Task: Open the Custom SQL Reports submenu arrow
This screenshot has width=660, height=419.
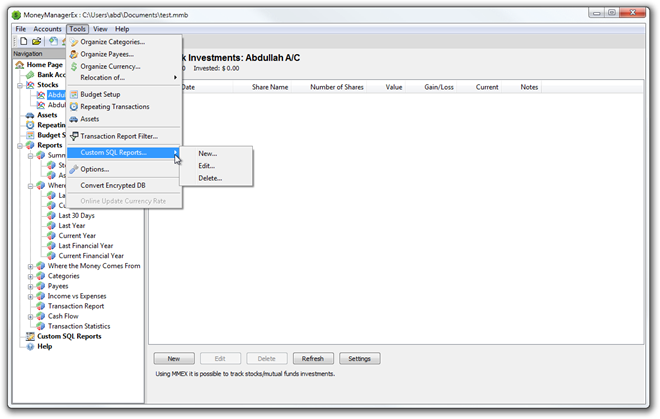Action: pos(175,152)
